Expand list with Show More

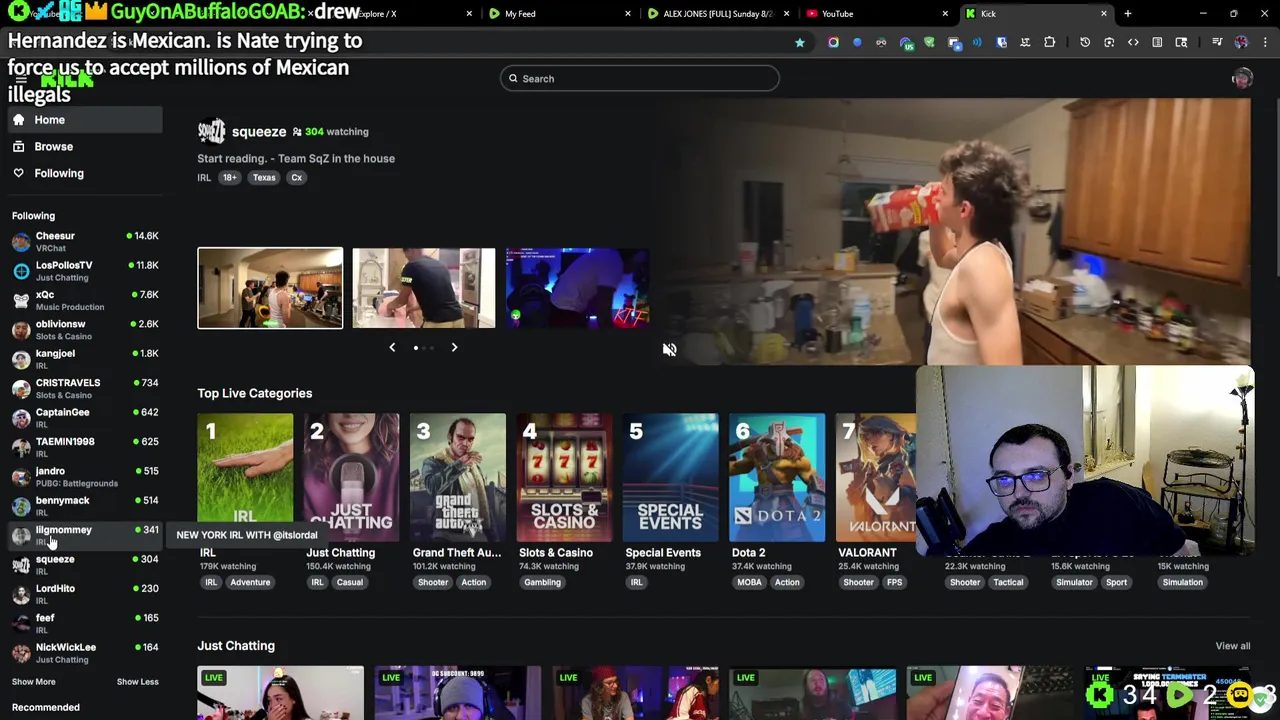(34, 682)
